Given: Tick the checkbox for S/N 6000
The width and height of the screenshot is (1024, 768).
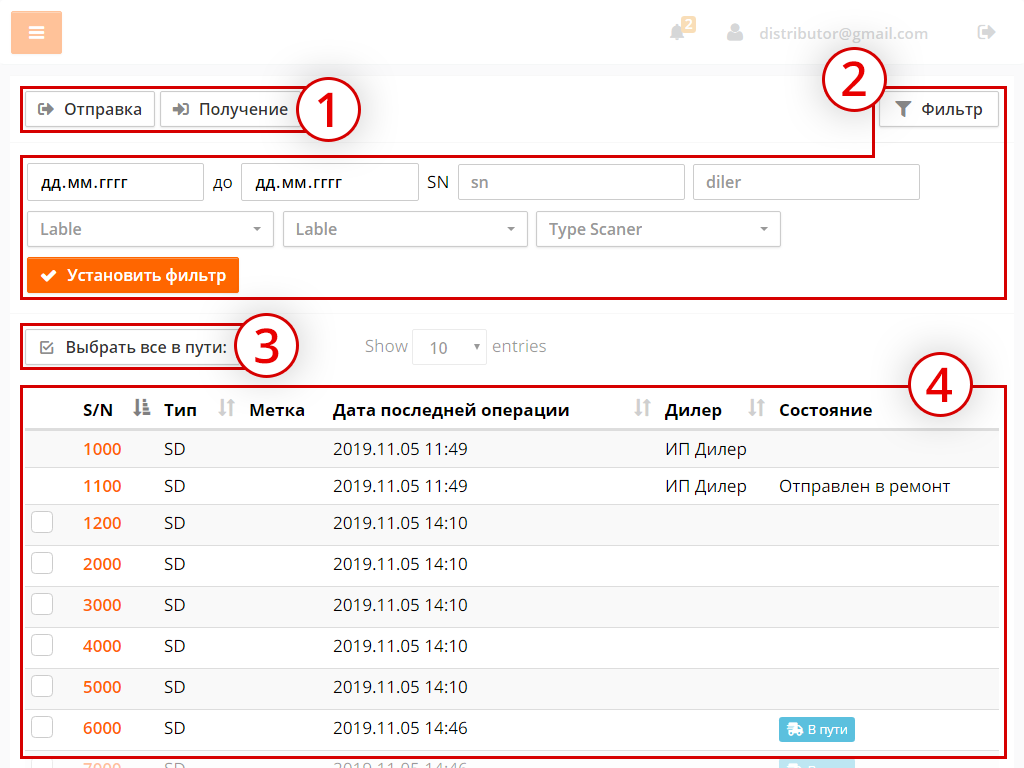Looking at the screenshot, I should click(x=42, y=727).
